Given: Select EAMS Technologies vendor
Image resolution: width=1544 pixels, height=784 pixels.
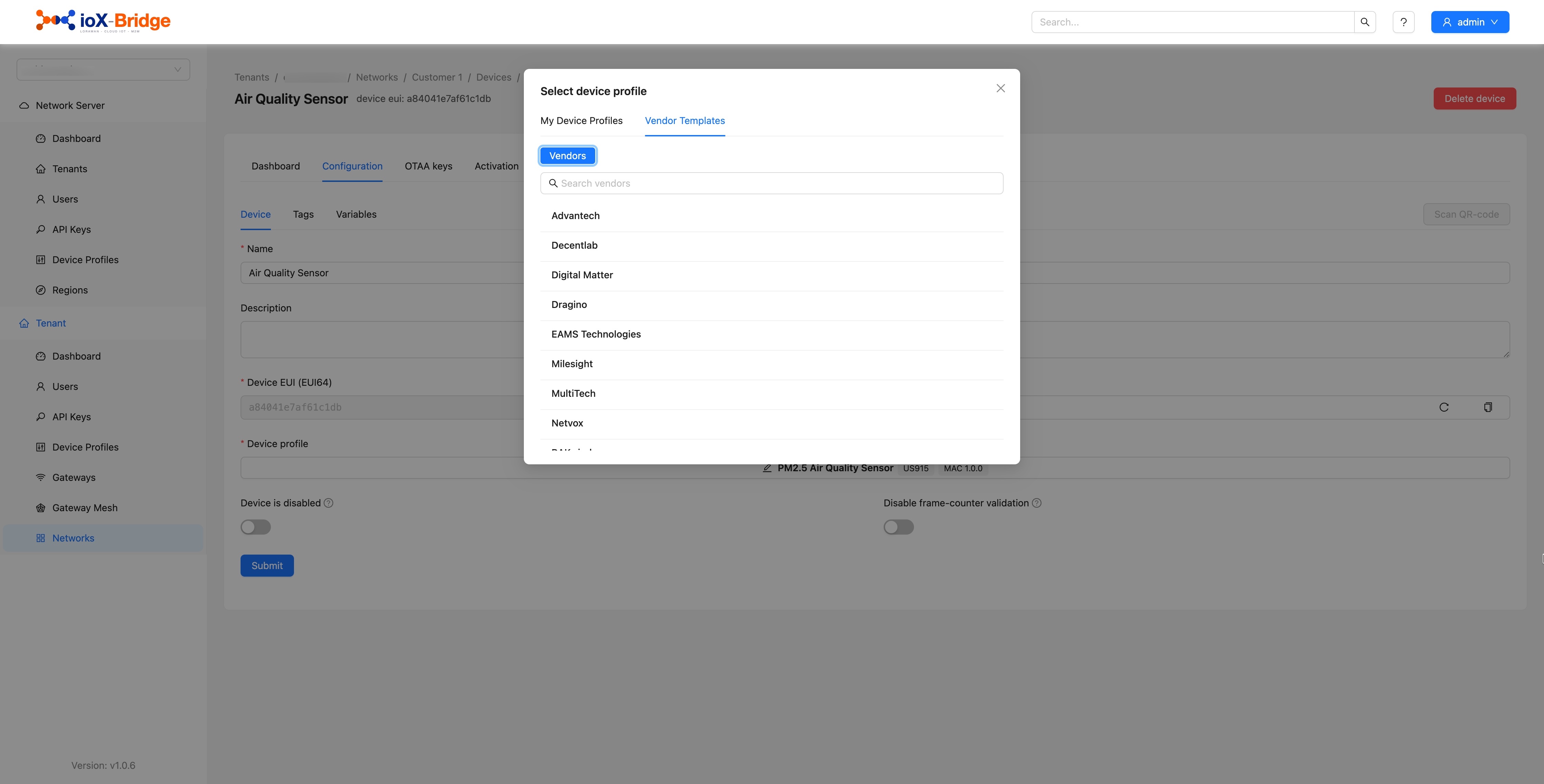Looking at the screenshot, I should point(771,334).
